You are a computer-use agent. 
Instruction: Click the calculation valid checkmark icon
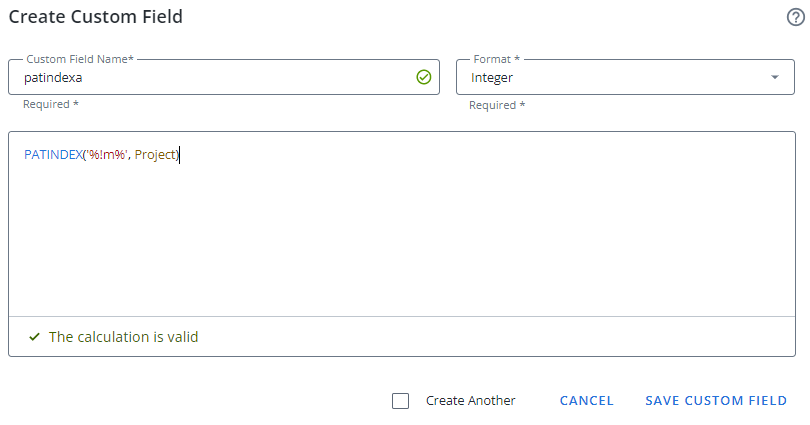[x=34, y=337]
